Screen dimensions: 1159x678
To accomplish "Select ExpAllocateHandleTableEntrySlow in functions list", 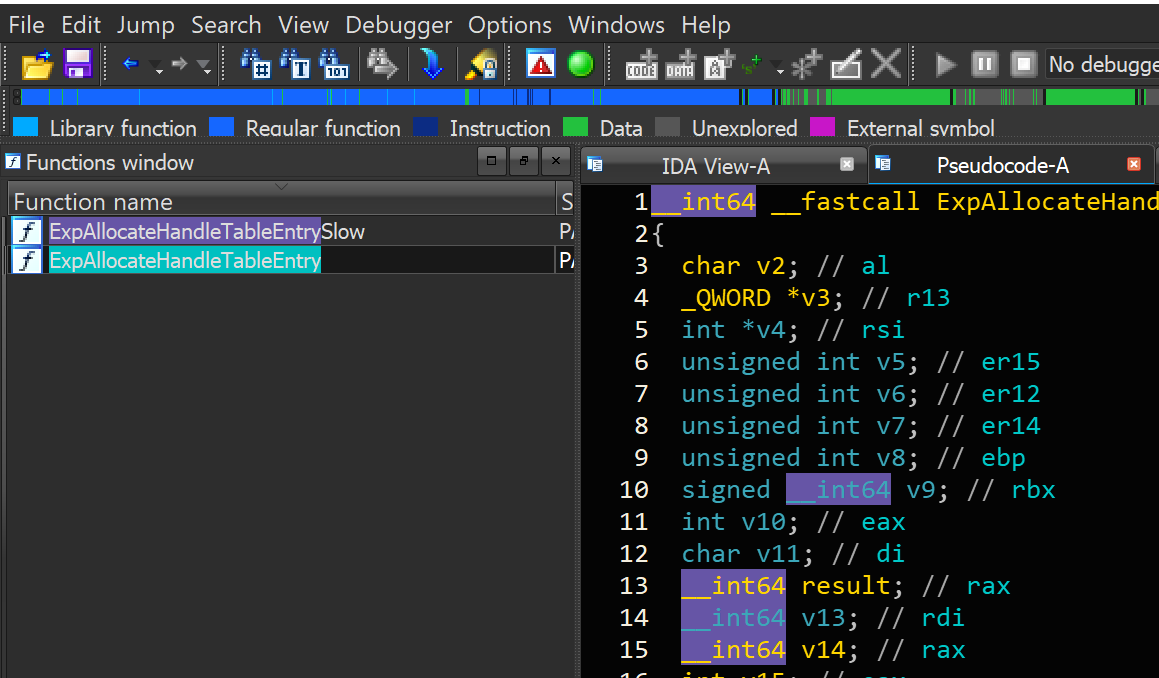I will point(207,231).
